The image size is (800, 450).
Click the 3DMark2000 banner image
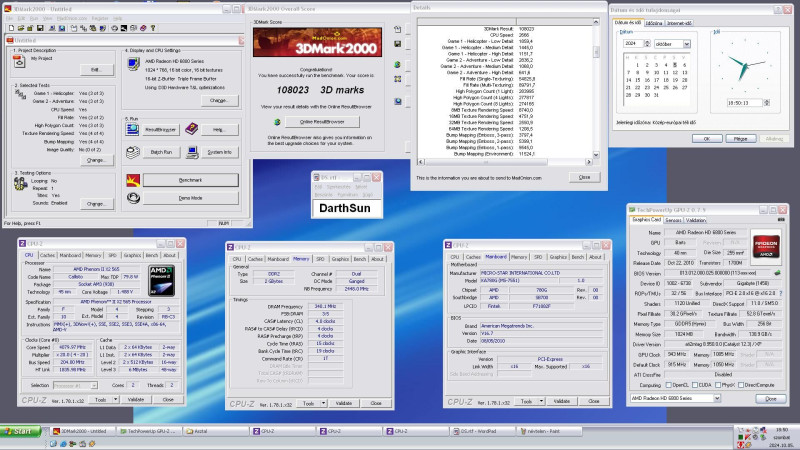317,42
